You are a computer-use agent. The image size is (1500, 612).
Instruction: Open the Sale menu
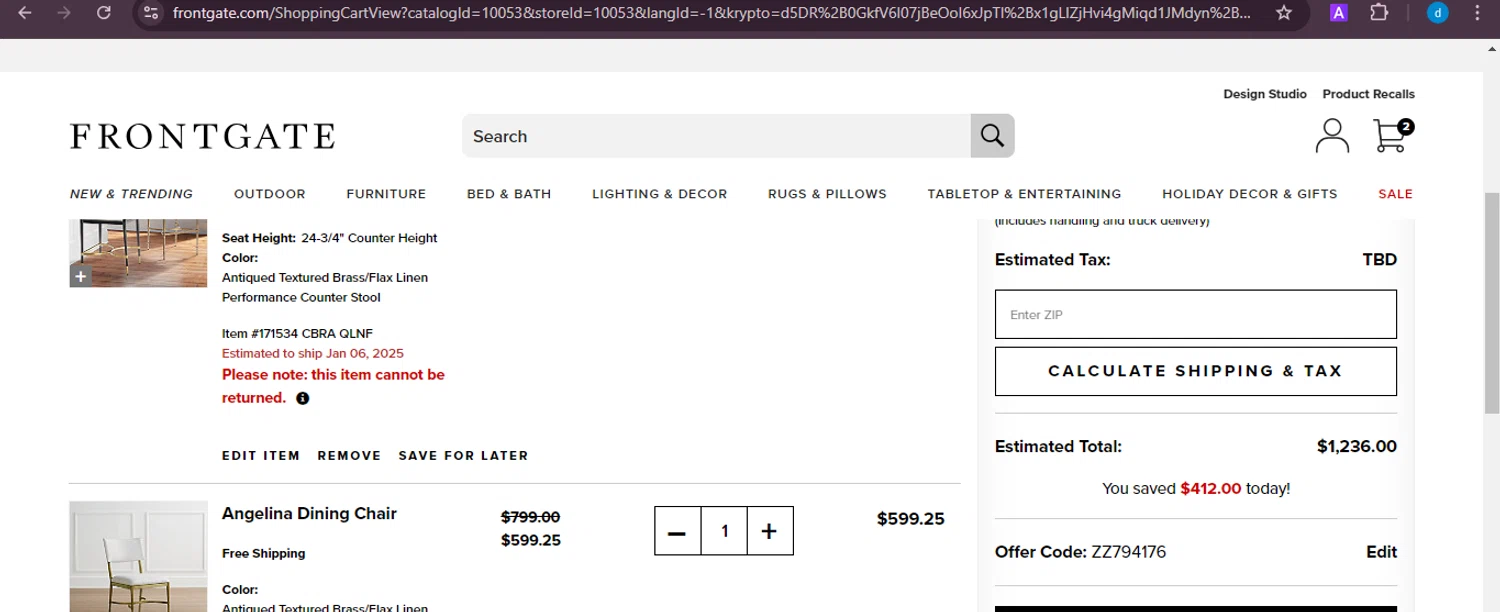1395,194
